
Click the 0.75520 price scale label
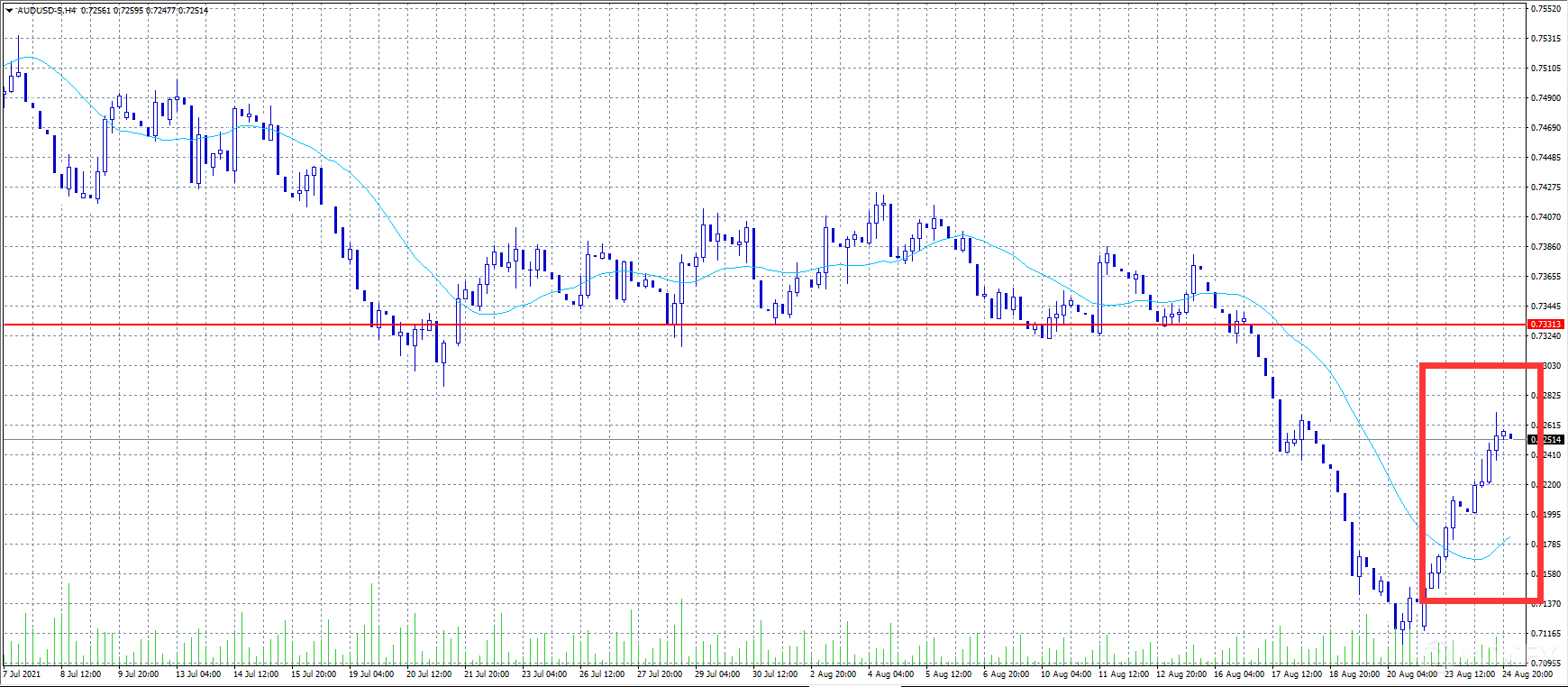point(1546,9)
